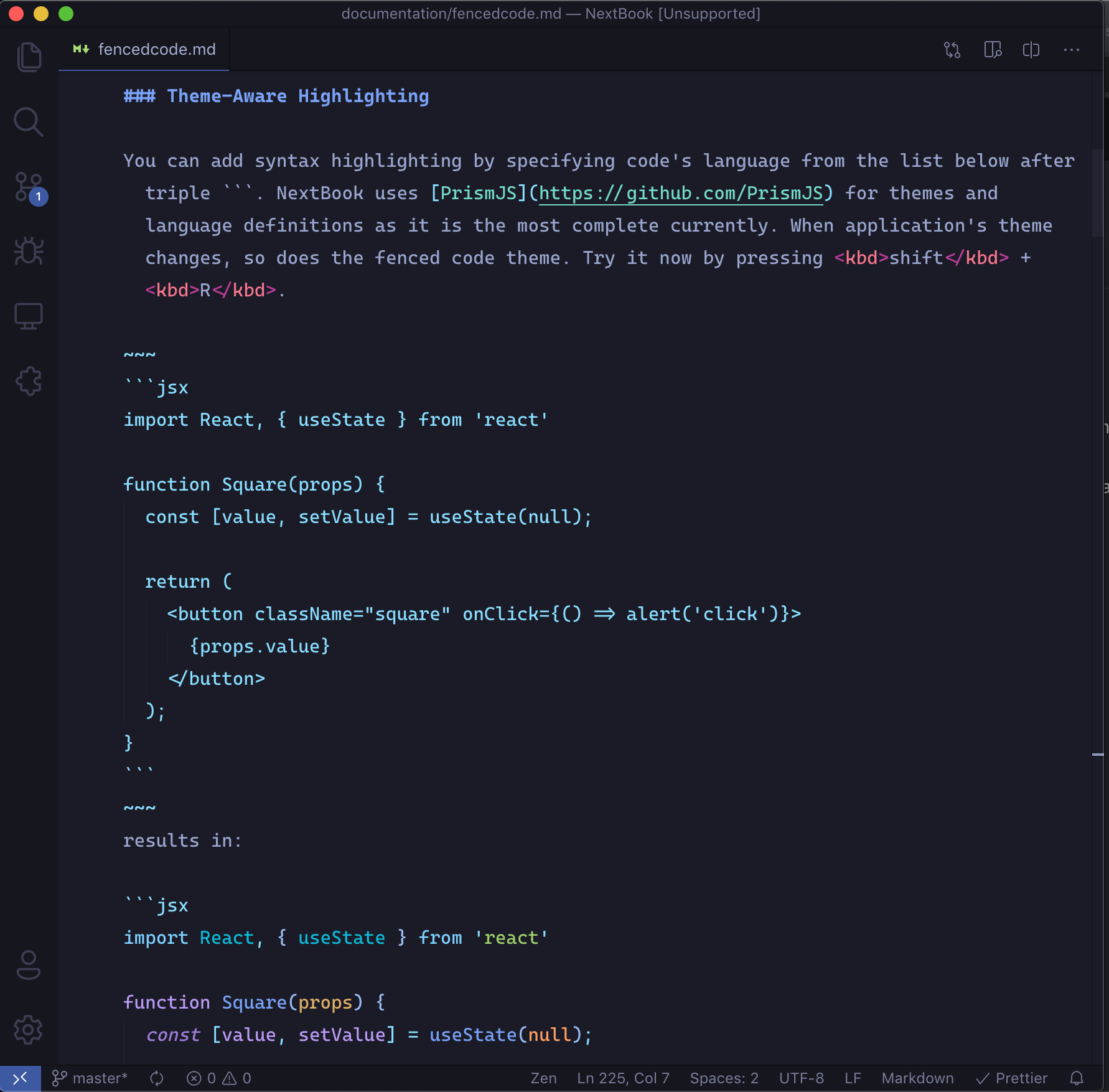
Task: Click the first ```jsx fence line
Action: 156,387
